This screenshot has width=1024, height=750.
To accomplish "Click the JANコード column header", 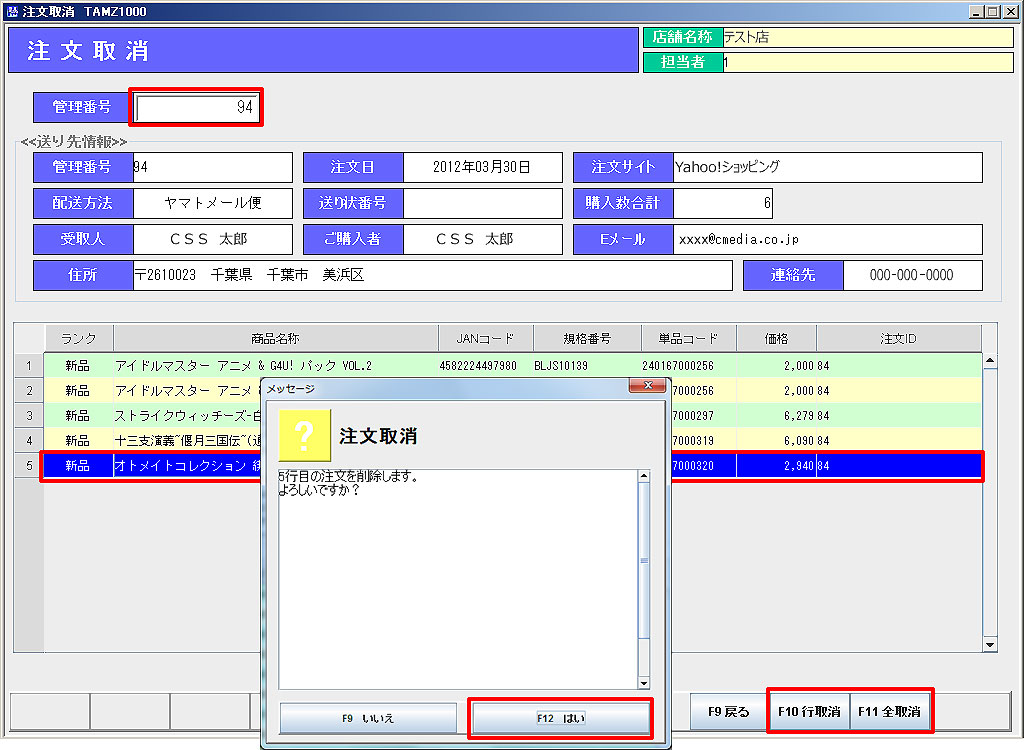I will click(485, 339).
